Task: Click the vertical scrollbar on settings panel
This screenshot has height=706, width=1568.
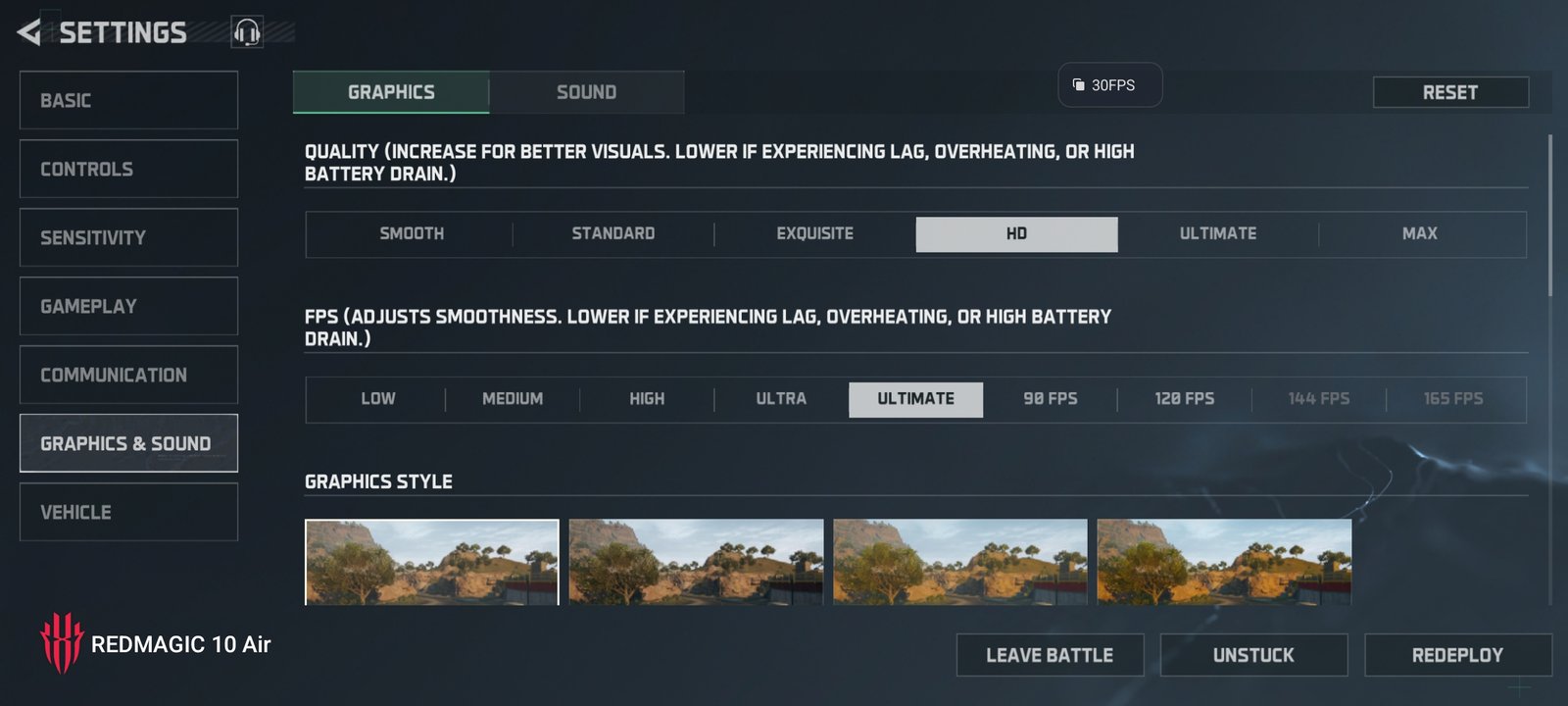Action: click(1549, 216)
